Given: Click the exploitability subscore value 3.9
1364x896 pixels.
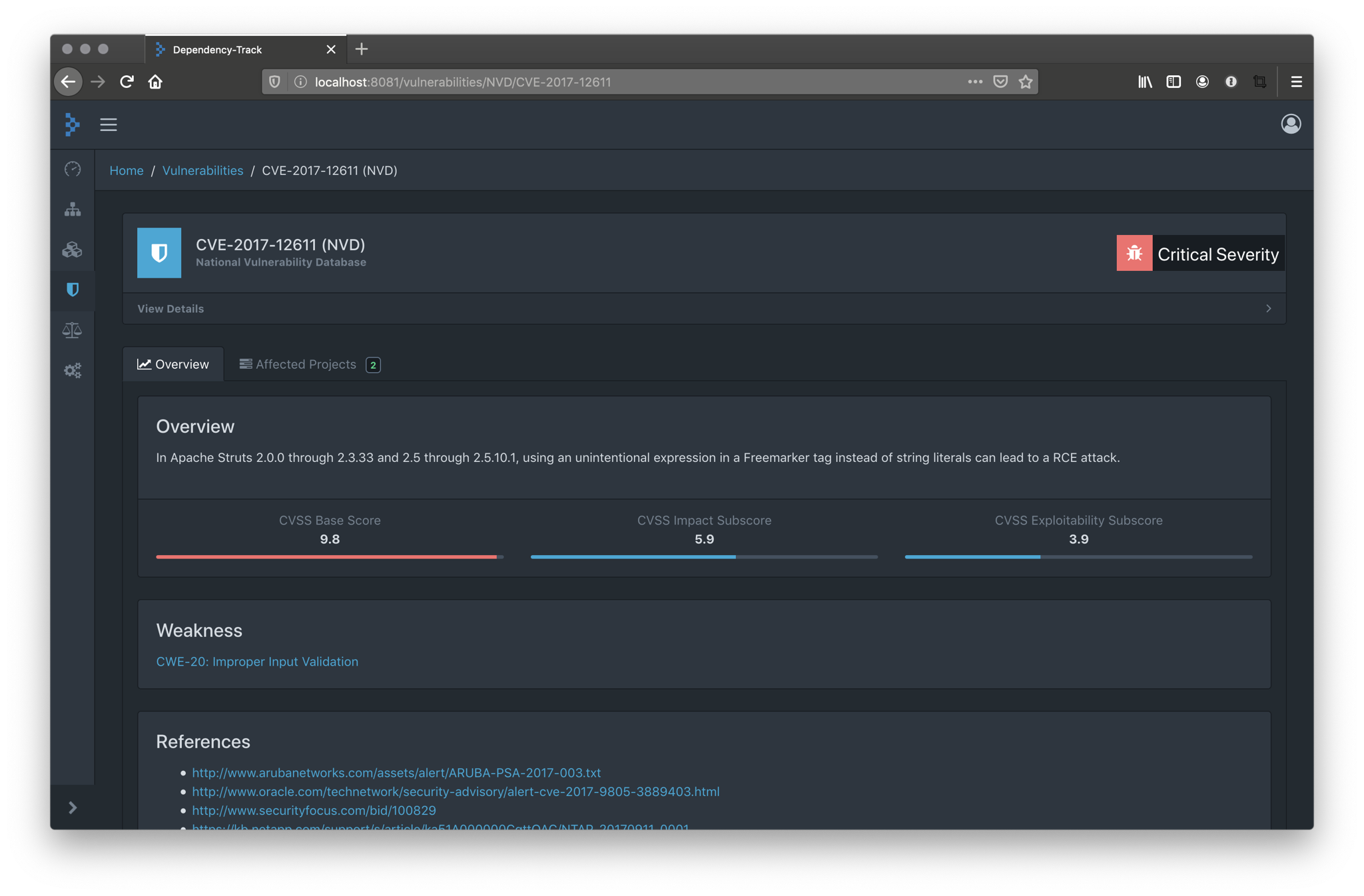Looking at the screenshot, I should [1078, 539].
